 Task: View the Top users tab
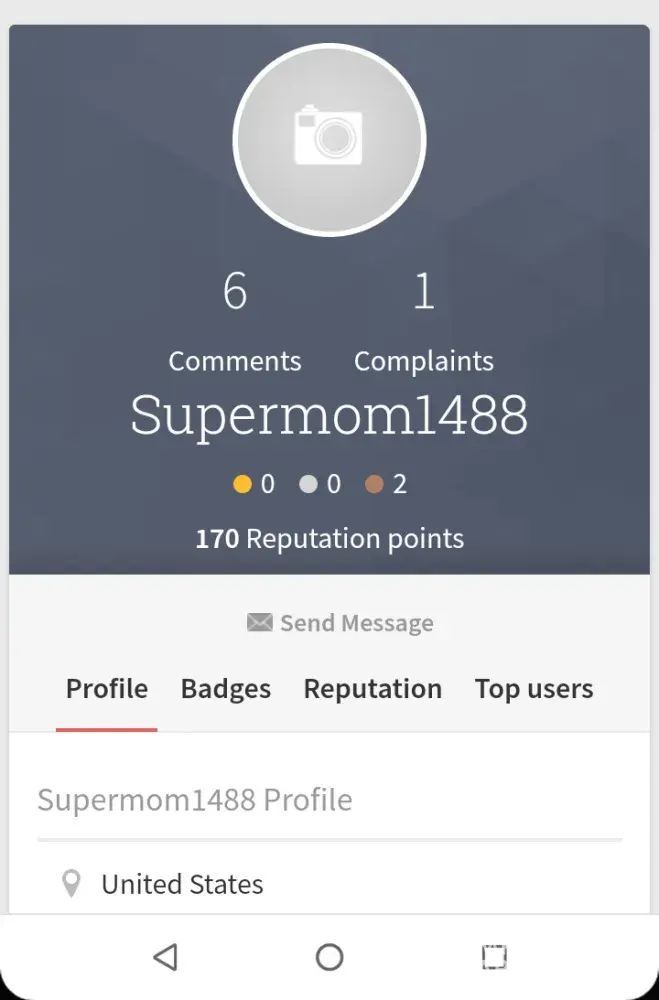pyautogui.click(x=534, y=689)
